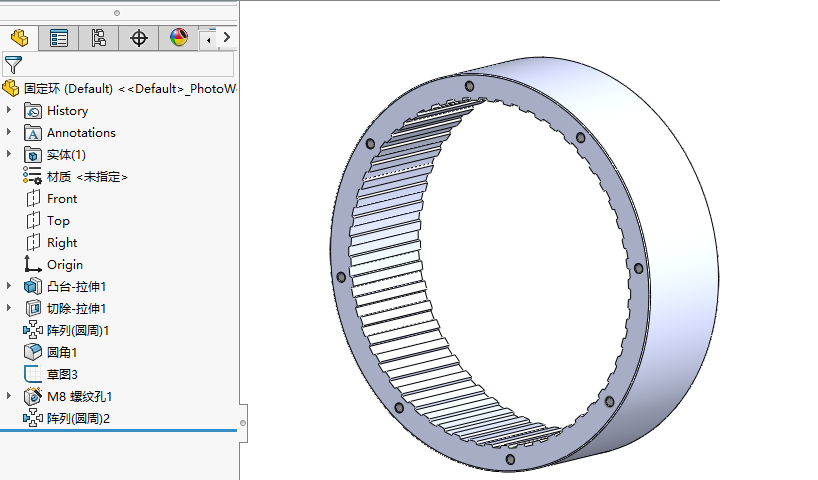The image size is (818, 480).
Task: Select the Right plane label
Action: (62, 243)
